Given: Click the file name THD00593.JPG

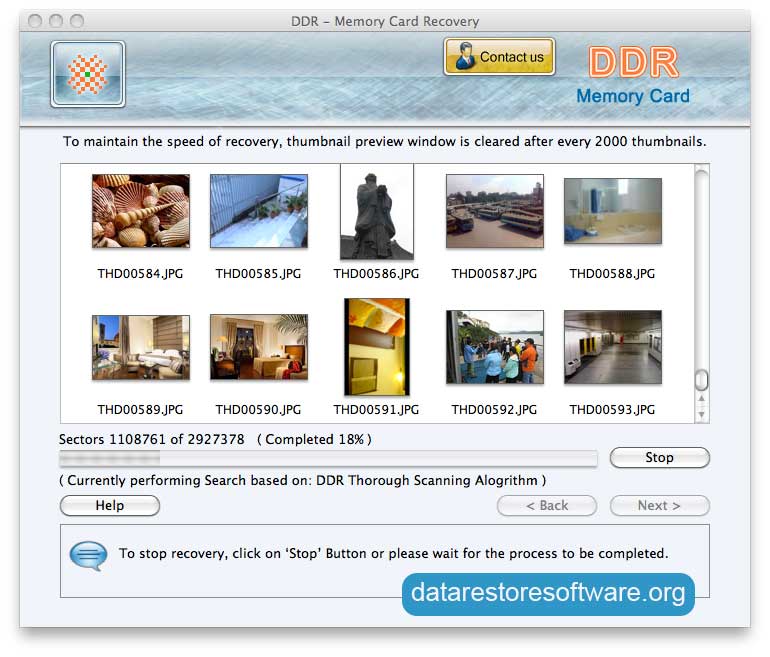Looking at the screenshot, I should 612,410.
